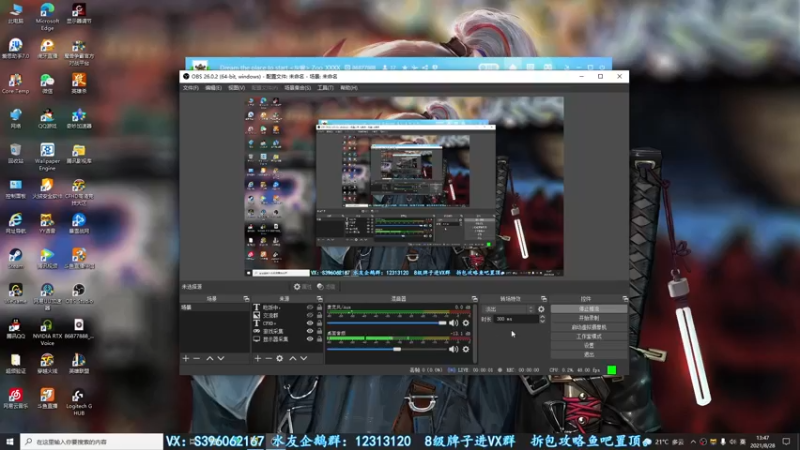This screenshot has height=450, width=800.
Task: Click the start recording 开始录制 button
Action: tap(589, 318)
